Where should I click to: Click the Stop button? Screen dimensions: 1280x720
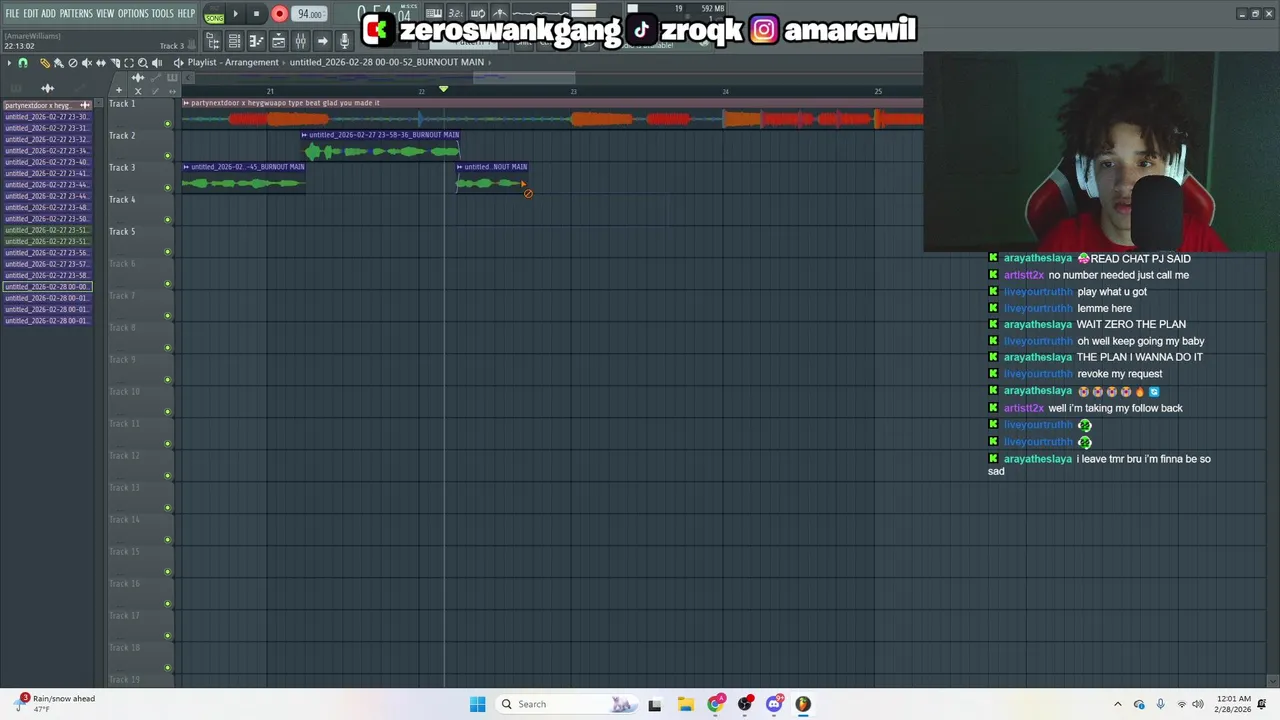(x=256, y=14)
